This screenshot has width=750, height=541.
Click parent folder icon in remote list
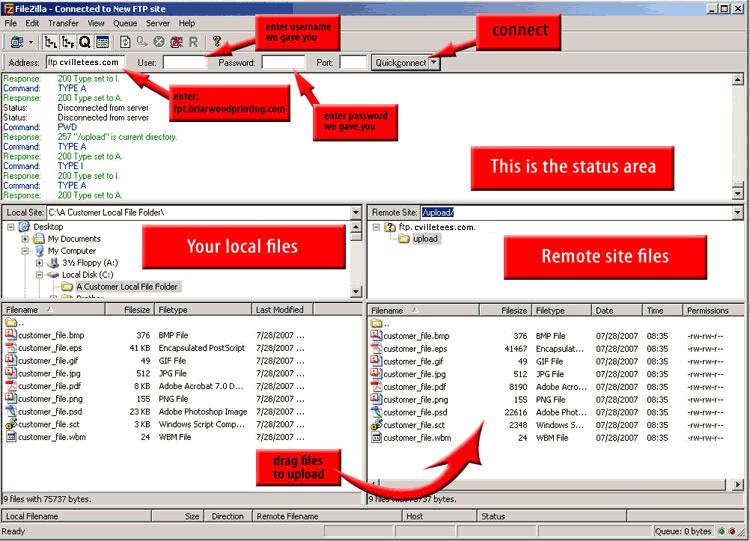tap(376, 323)
